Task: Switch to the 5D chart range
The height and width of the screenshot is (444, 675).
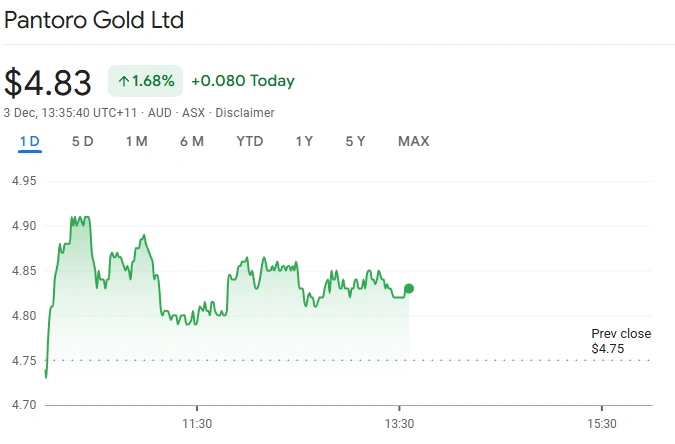Action: pyautogui.click(x=83, y=141)
